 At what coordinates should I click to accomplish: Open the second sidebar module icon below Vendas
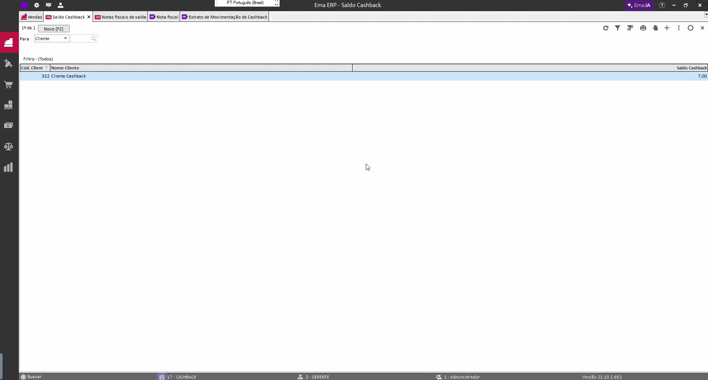click(x=9, y=64)
